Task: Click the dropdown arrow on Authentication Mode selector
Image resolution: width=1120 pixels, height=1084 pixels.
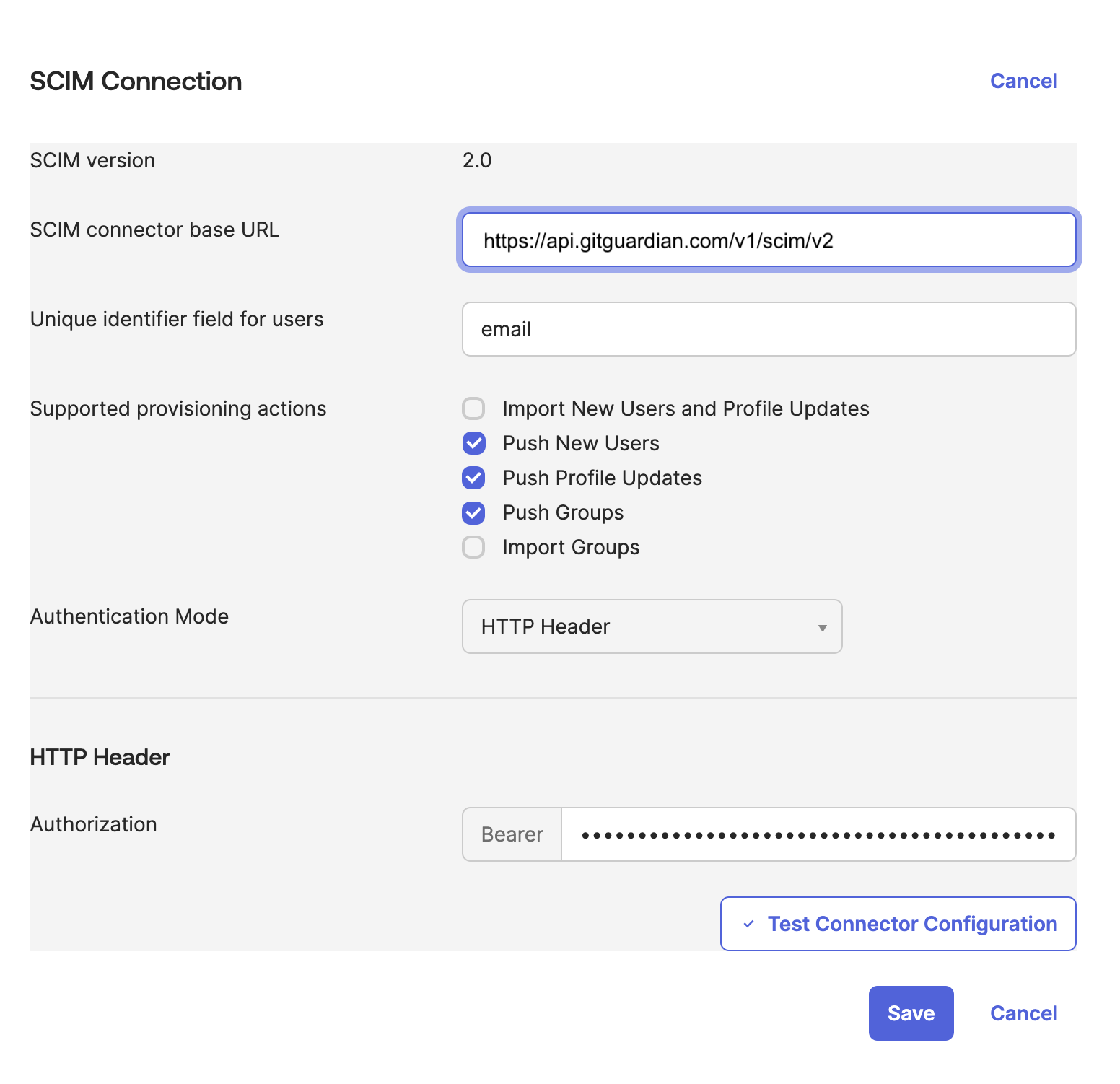Action: pyautogui.click(x=822, y=627)
